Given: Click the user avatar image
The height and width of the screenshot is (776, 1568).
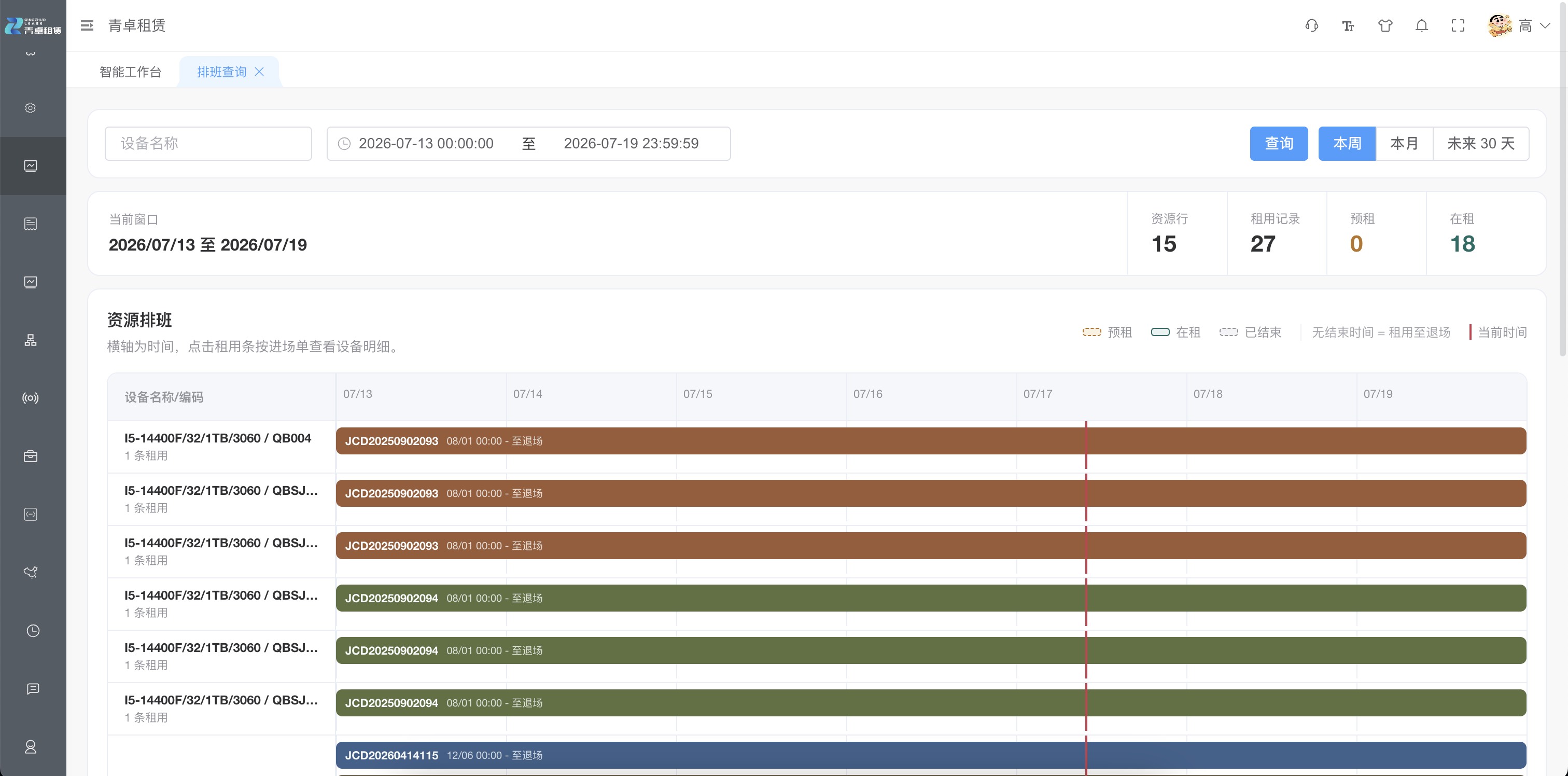Looking at the screenshot, I should [1500, 25].
